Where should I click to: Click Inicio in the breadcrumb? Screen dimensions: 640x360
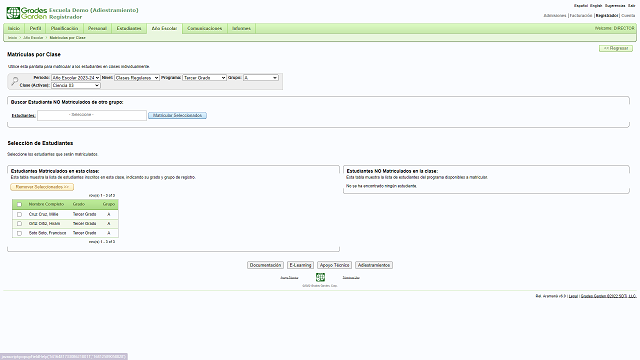coord(13,38)
